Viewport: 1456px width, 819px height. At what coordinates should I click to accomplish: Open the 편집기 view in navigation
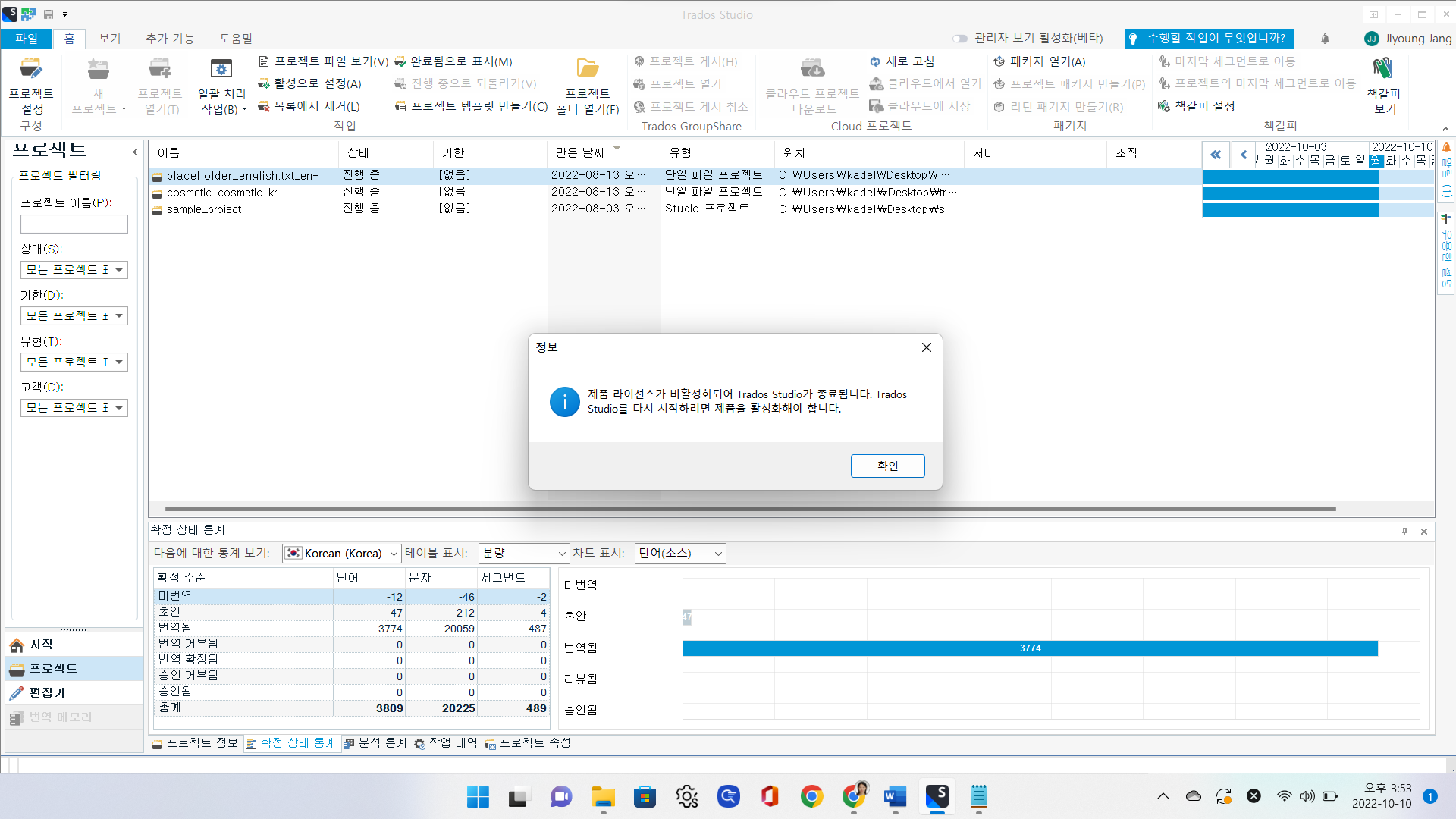click(74, 692)
